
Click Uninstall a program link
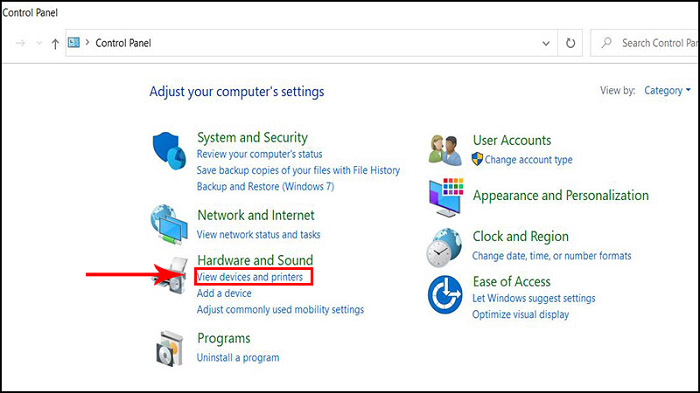coord(238,358)
